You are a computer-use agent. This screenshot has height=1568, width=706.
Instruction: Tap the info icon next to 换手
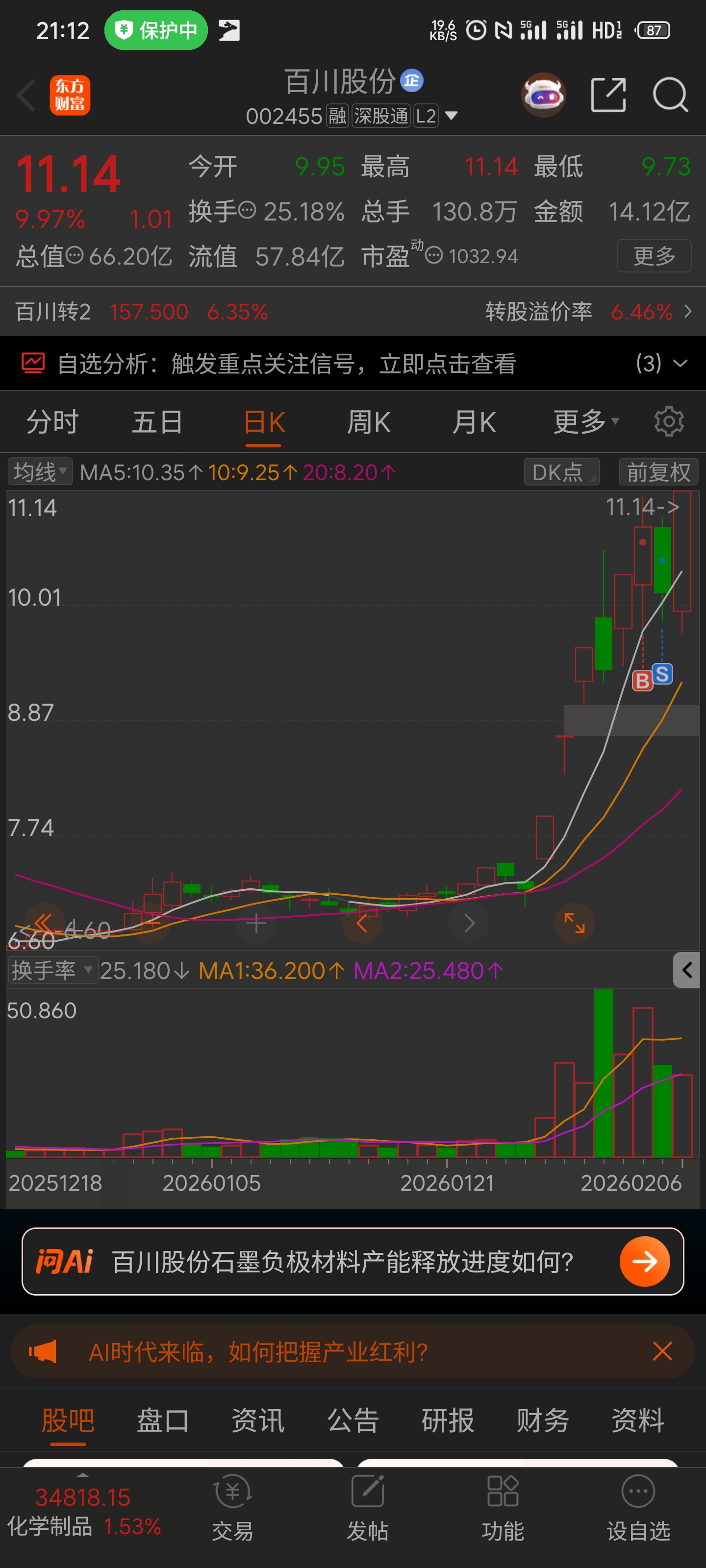coord(247,211)
